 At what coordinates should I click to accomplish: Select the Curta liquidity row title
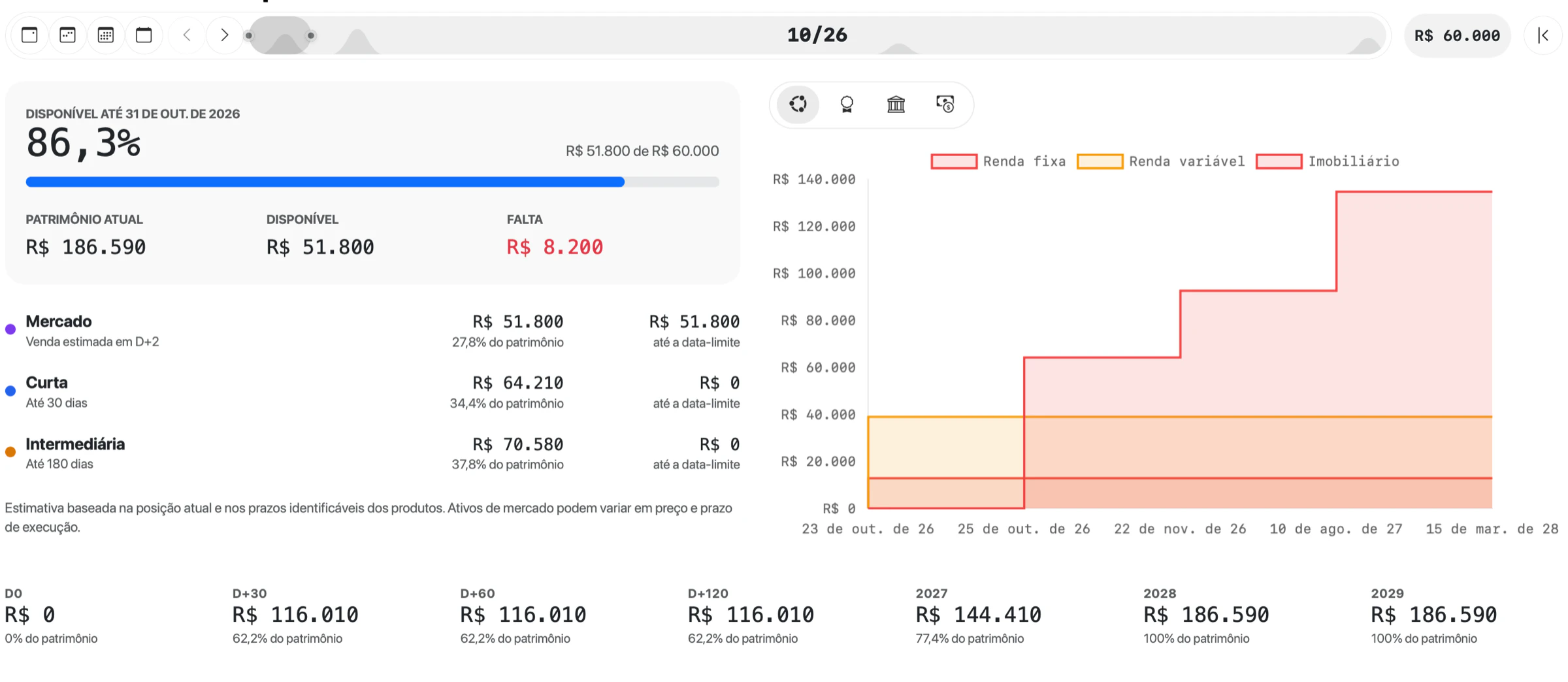coord(46,382)
